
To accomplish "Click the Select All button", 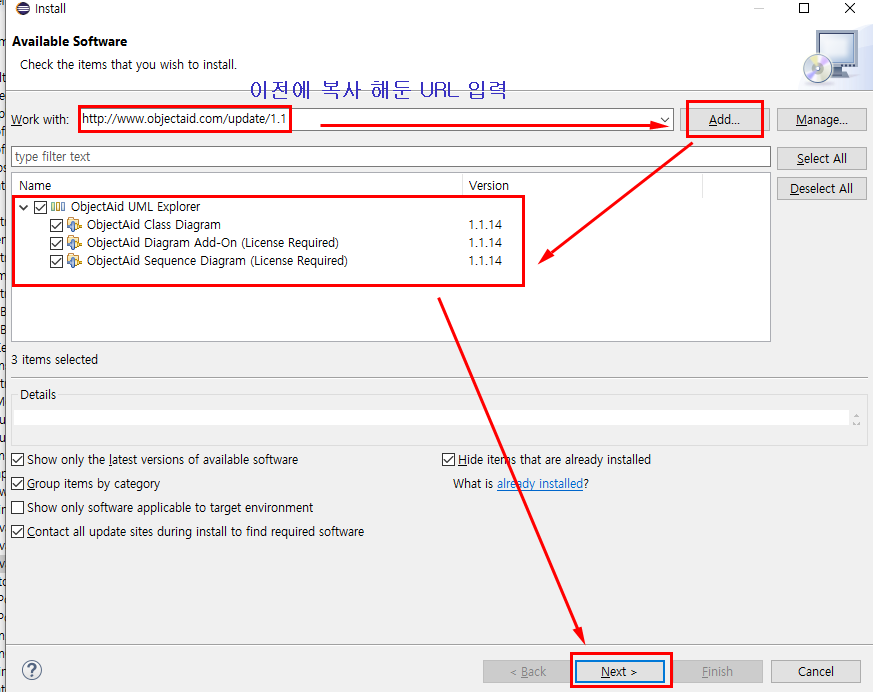I will pos(822,159).
